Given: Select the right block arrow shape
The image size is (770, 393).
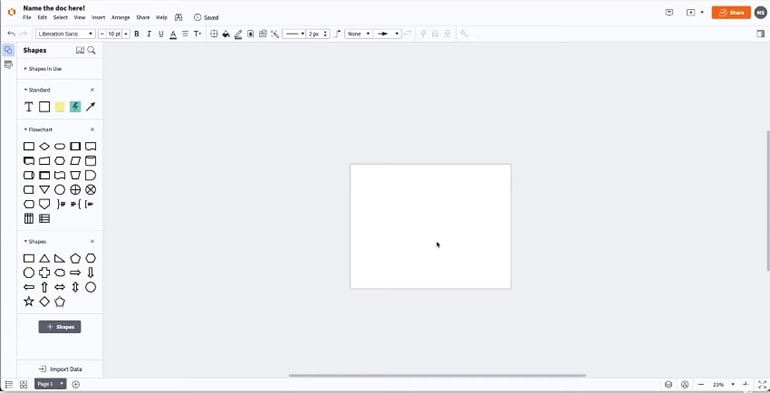Looking at the screenshot, I should coord(75,273).
